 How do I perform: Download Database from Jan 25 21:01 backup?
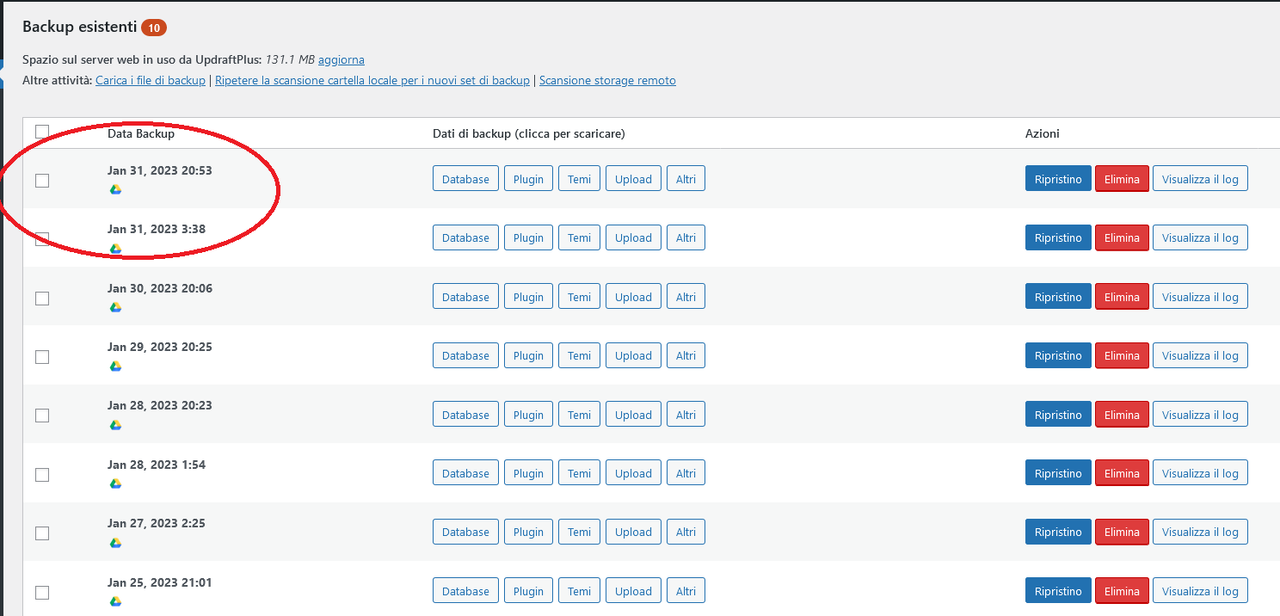tap(466, 591)
